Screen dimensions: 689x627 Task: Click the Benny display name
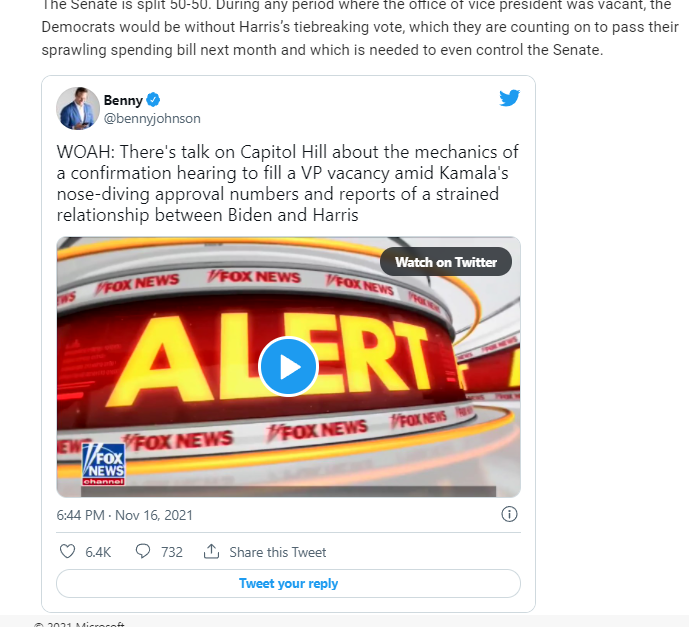pyautogui.click(x=123, y=100)
